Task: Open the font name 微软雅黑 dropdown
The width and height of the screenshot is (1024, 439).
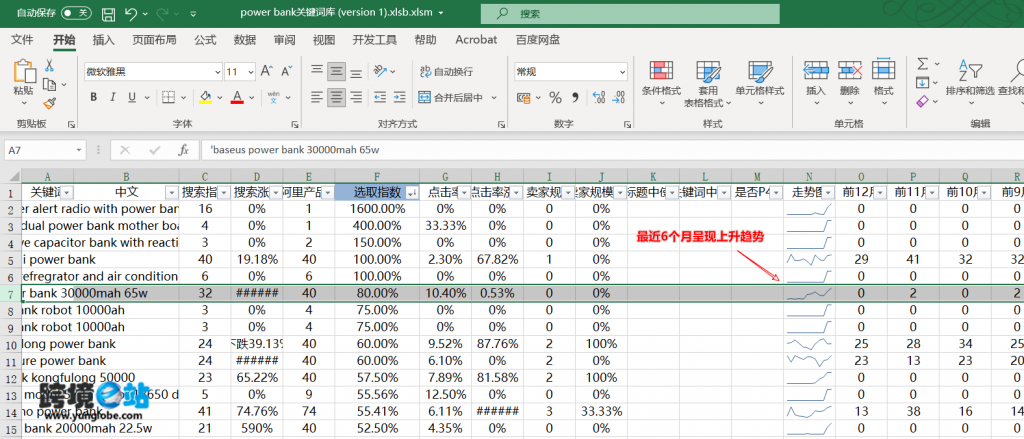Action: (218, 72)
